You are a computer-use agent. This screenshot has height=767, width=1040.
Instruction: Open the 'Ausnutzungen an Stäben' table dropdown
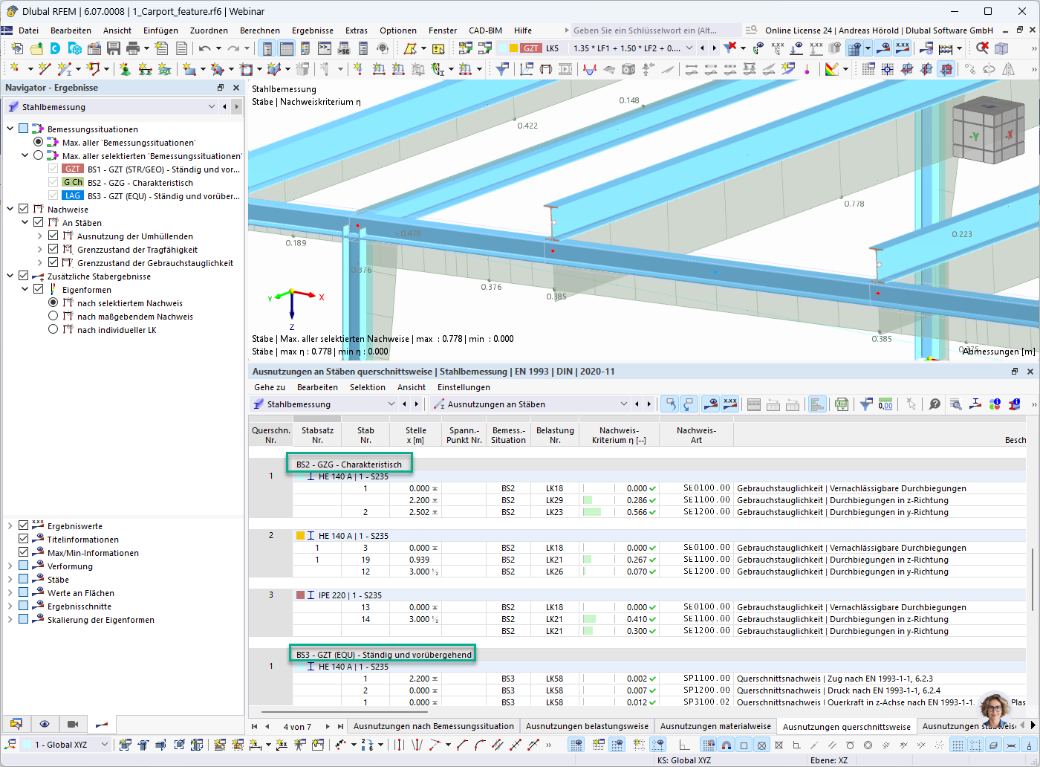pyautogui.click(x=623, y=404)
